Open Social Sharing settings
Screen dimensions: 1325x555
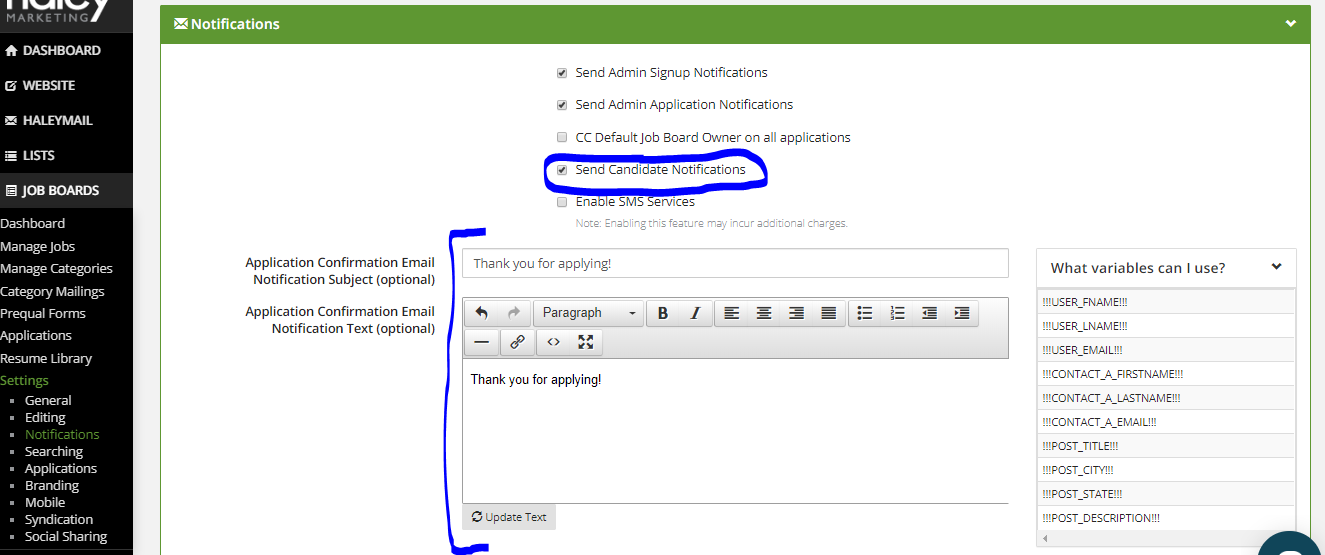[66, 536]
